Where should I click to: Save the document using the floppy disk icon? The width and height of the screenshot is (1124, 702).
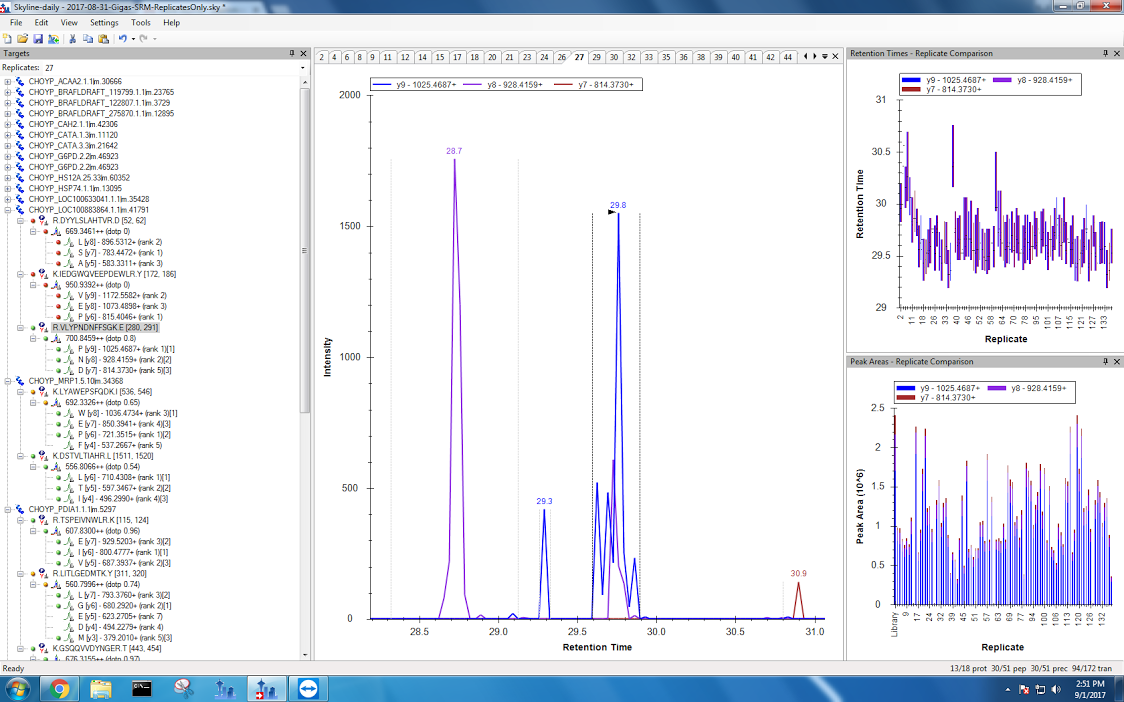tap(37, 38)
